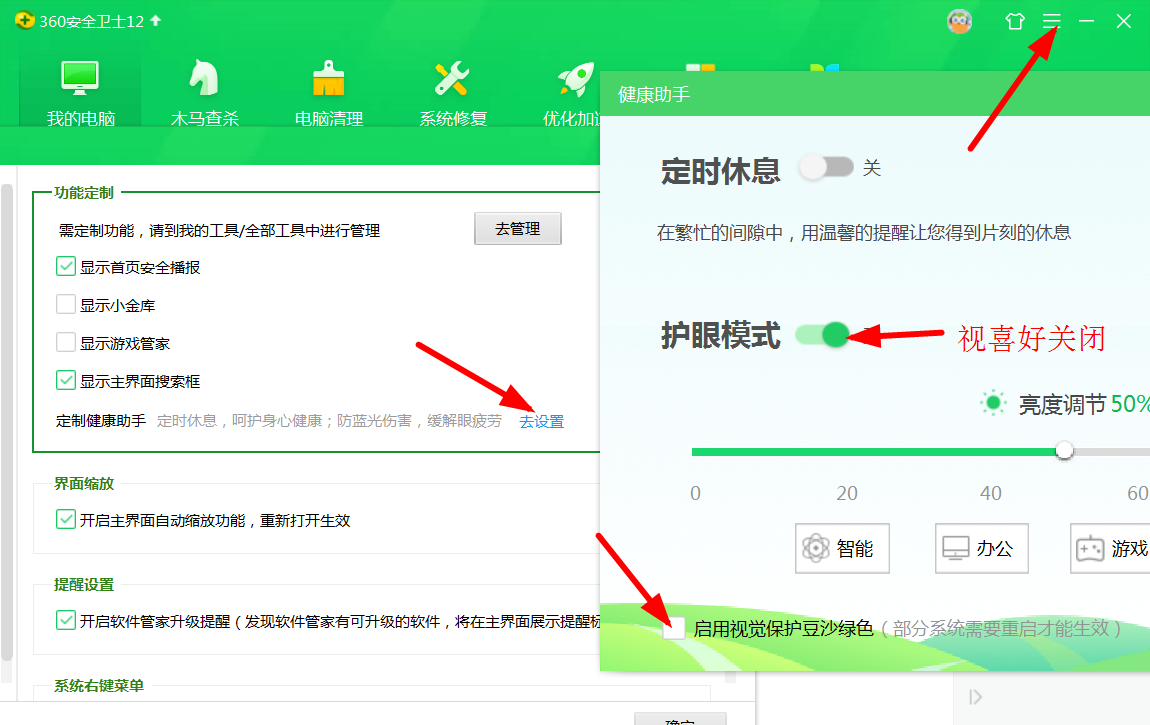The width and height of the screenshot is (1150, 725).
Task: Toggle 开启主界面自动缩放功能 checkbox
Action: pos(66,519)
